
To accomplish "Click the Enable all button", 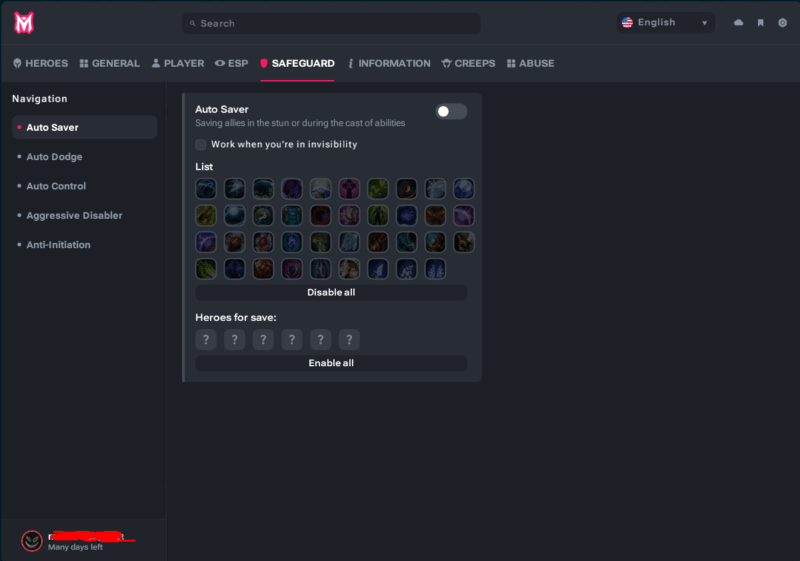I will [x=331, y=363].
